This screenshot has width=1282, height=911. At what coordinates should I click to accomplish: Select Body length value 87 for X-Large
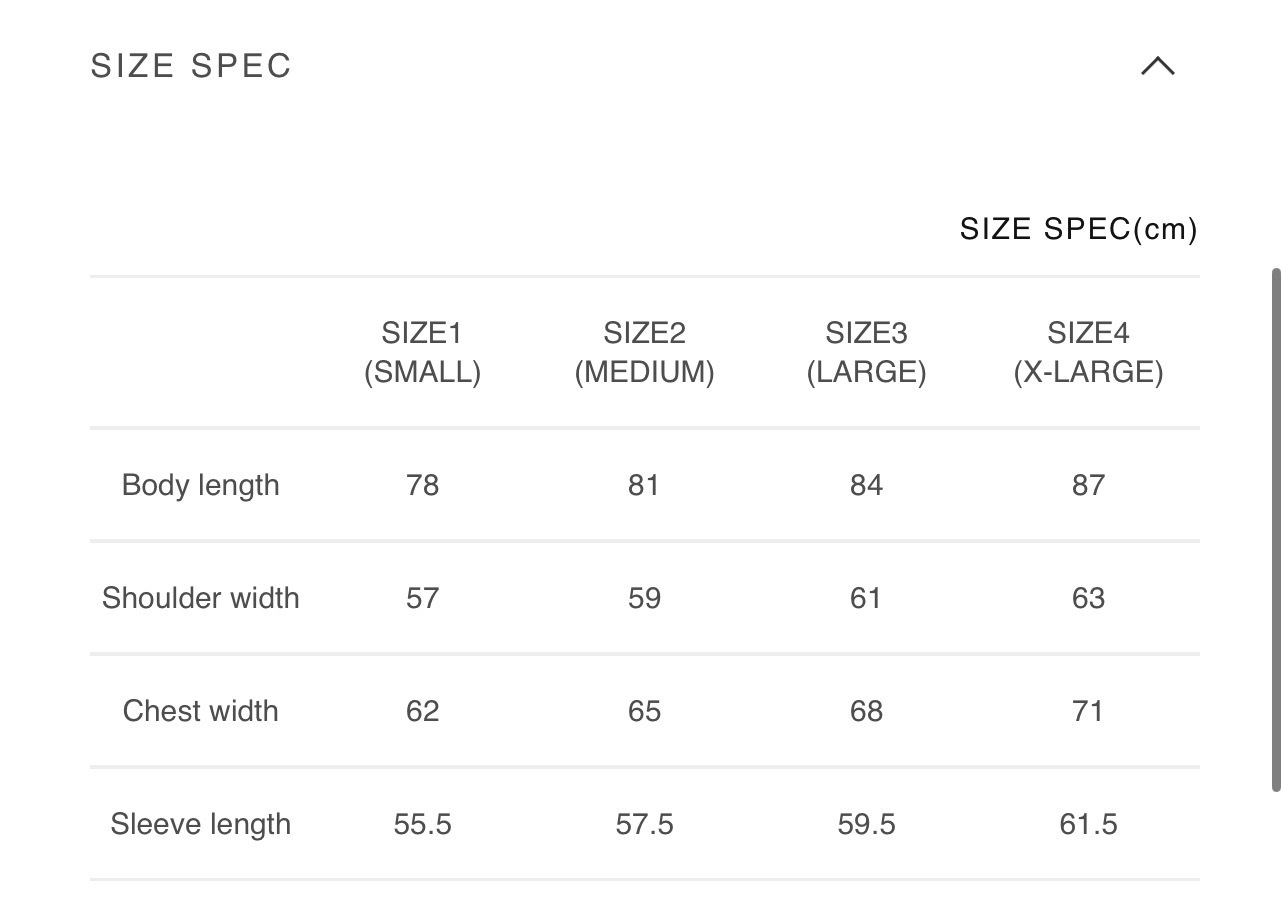pyautogui.click(x=1088, y=485)
